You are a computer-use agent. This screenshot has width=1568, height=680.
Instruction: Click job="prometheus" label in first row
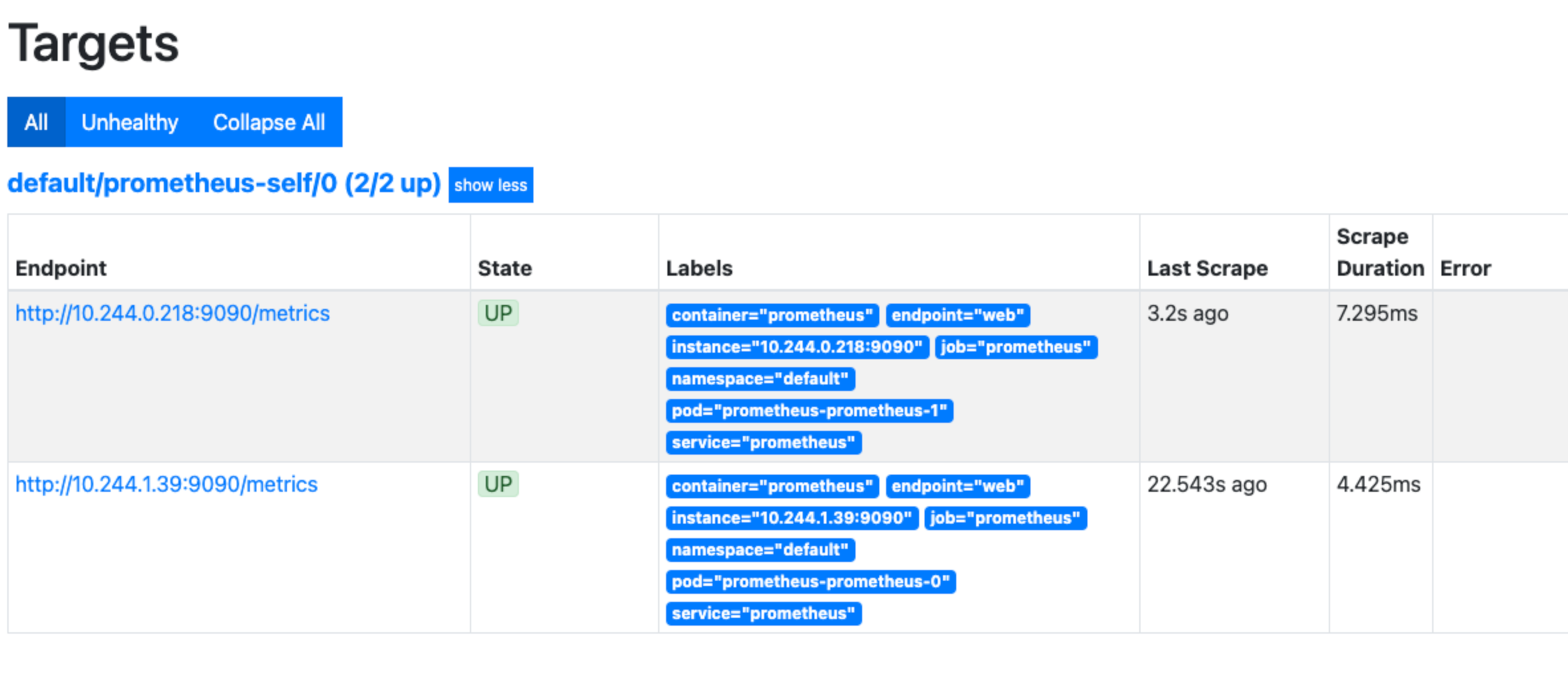pos(1015,347)
